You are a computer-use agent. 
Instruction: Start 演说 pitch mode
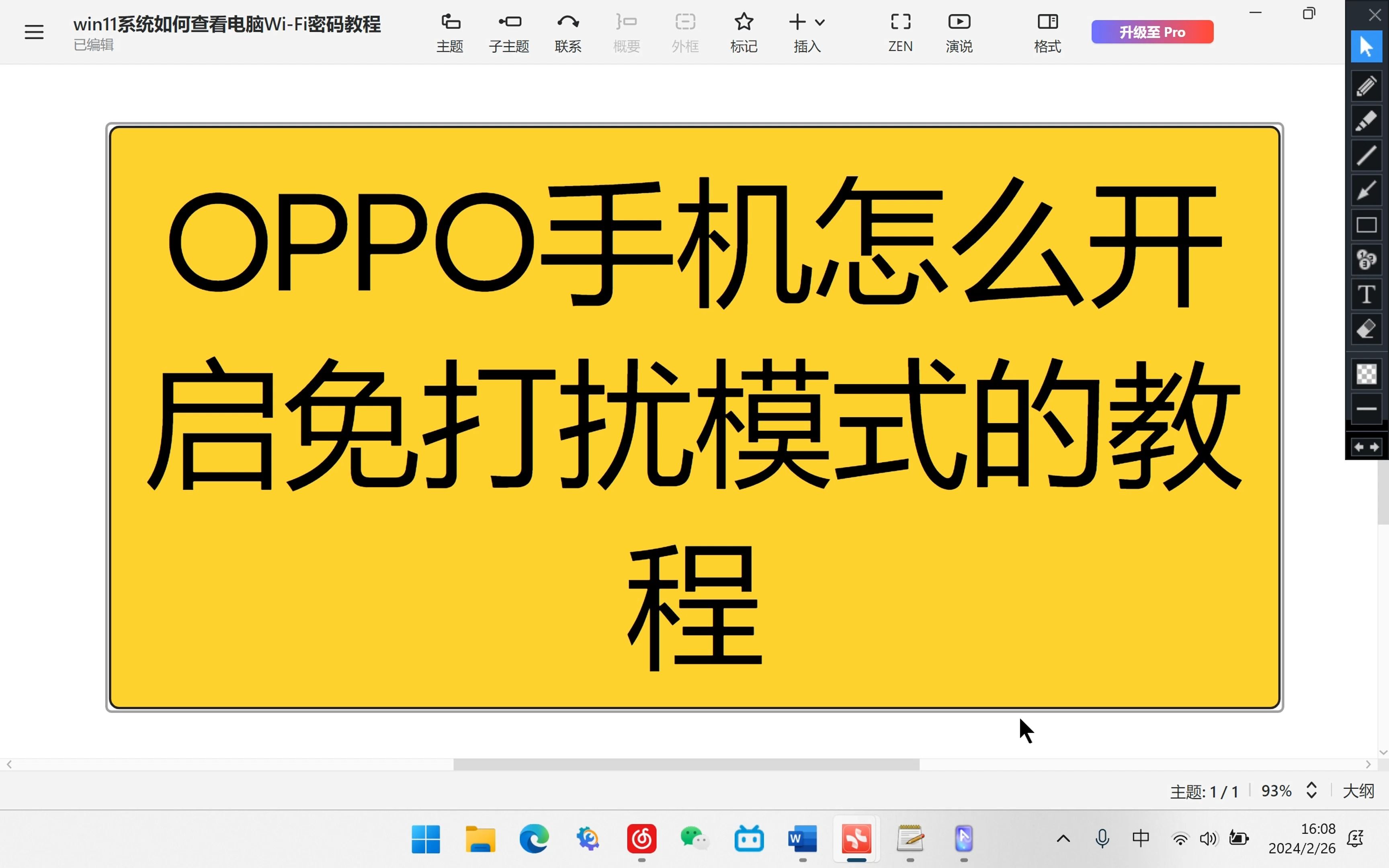point(959,33)
